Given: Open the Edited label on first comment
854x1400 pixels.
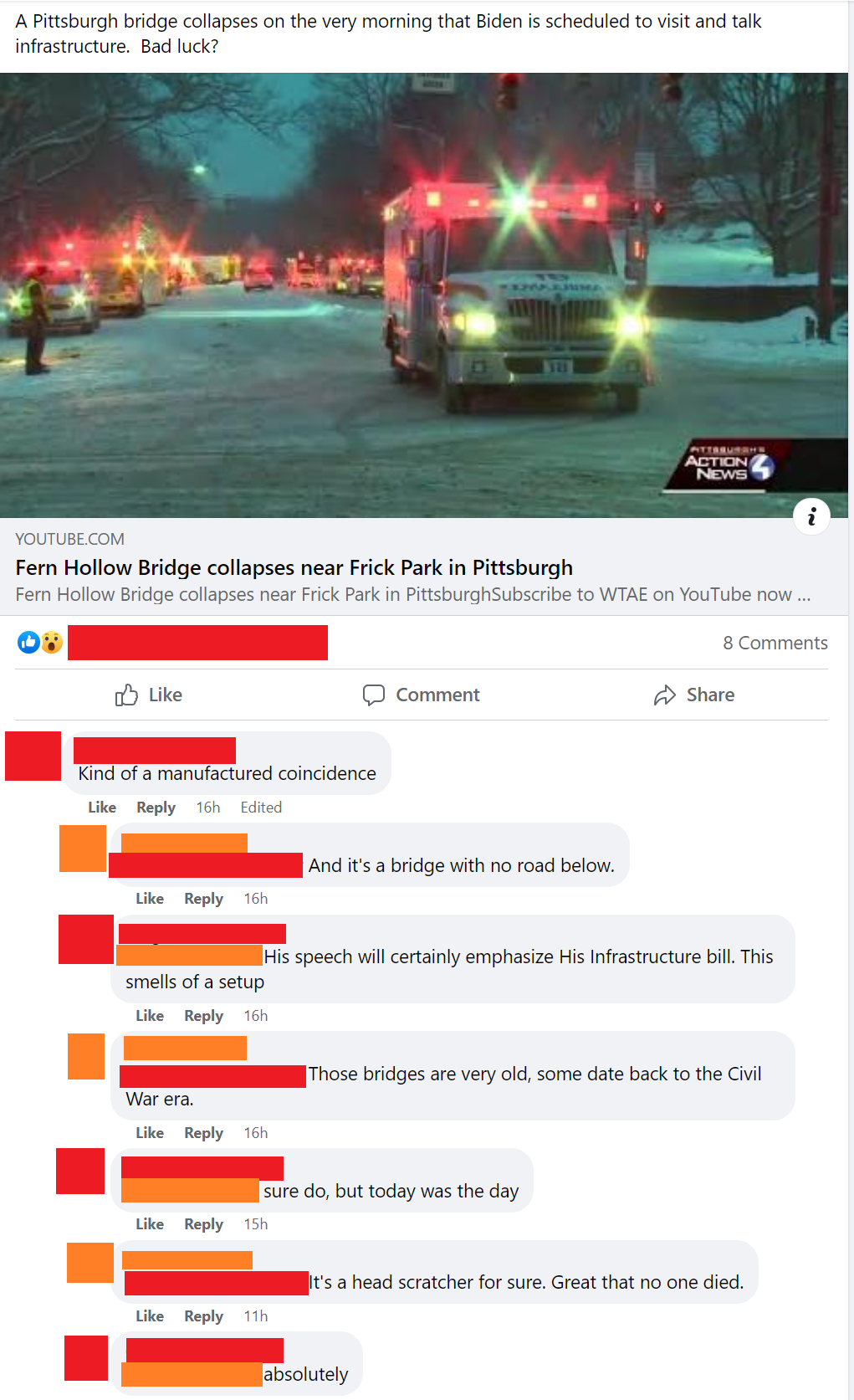Looking at the screenshot, I should [x=261, y=808].
